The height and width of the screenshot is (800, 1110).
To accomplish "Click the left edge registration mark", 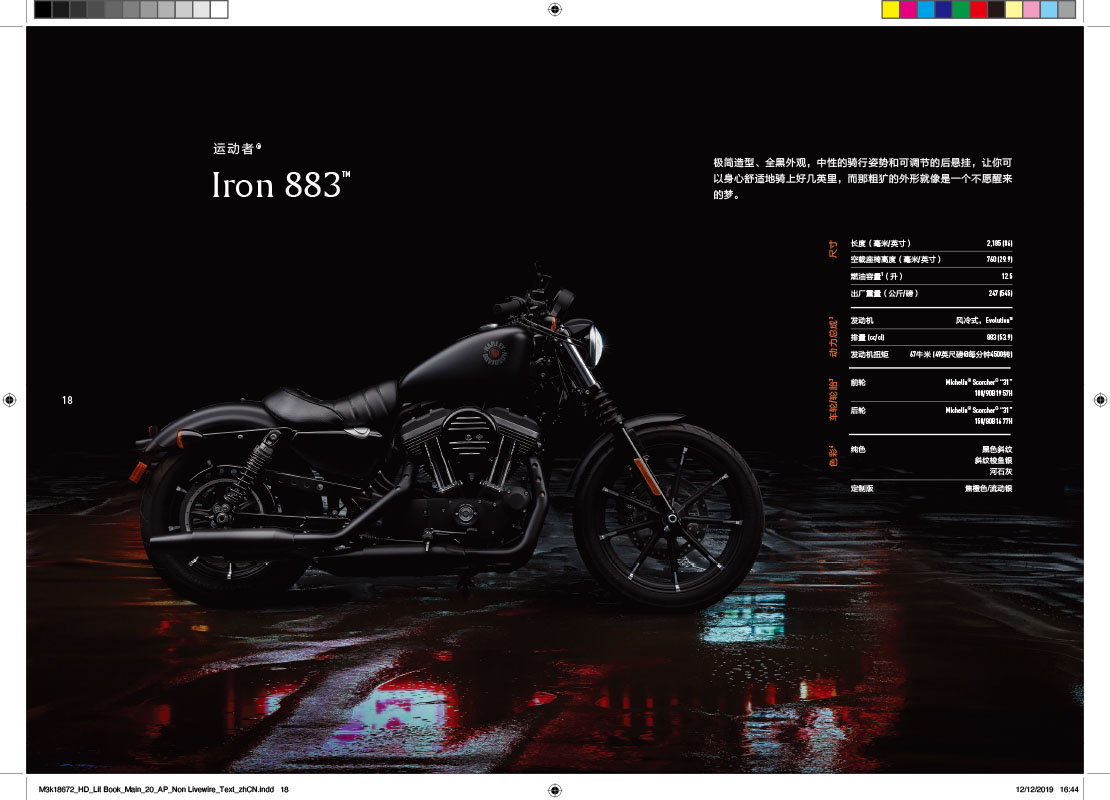I will [9, 400].
